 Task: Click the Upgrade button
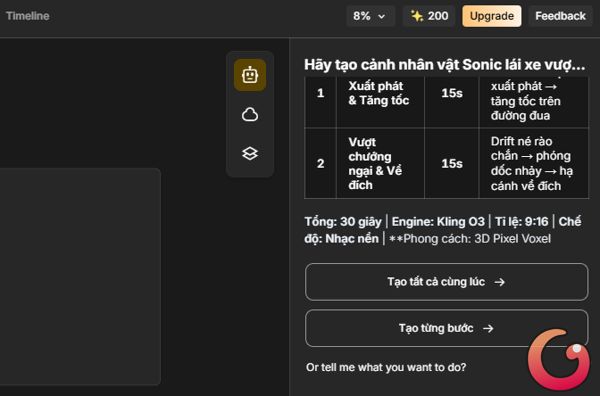[x=492, y=16]
